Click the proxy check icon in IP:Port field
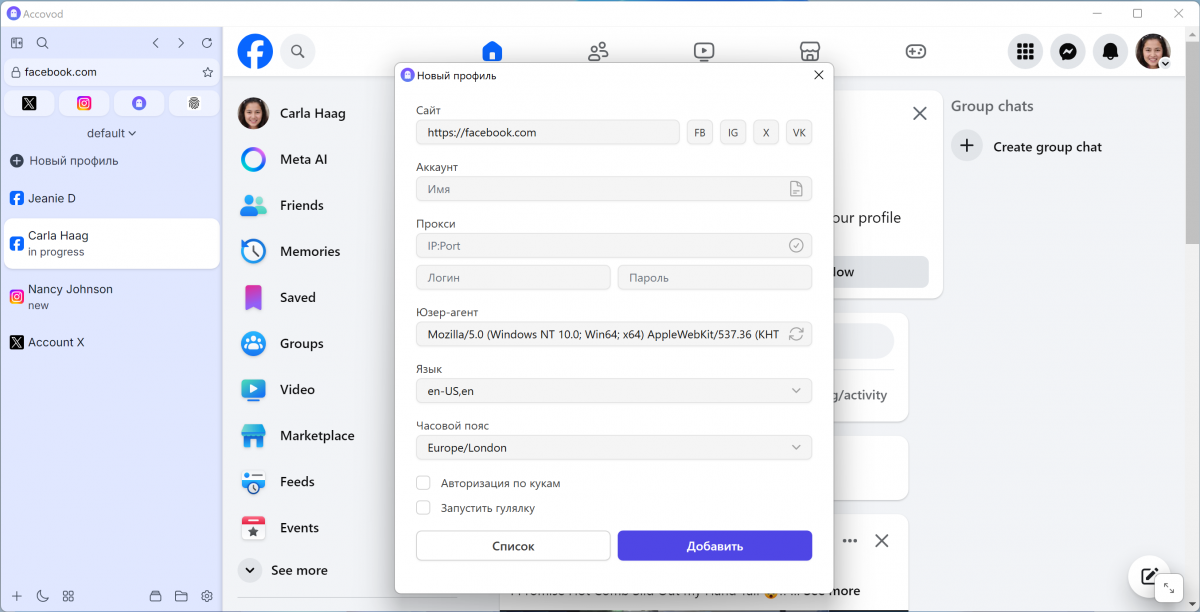This screenshot has width=1200, height=612. tap(796, 245)
